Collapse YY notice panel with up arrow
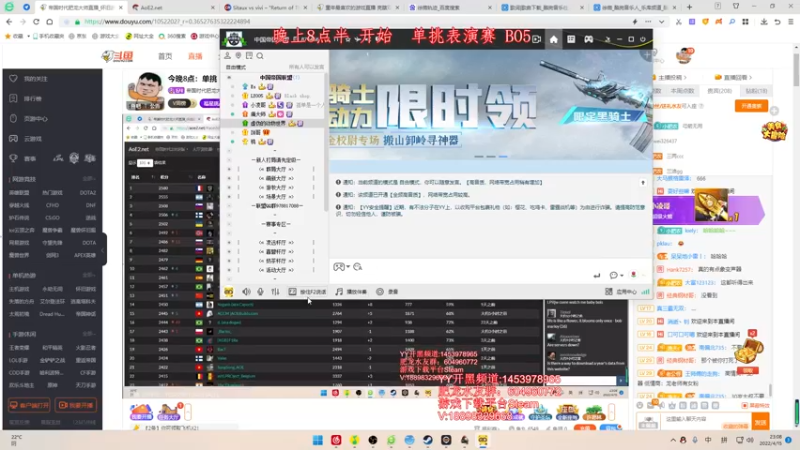Image resolution: width=800 pixels, height=450 pixels. [x=643, y=183]
